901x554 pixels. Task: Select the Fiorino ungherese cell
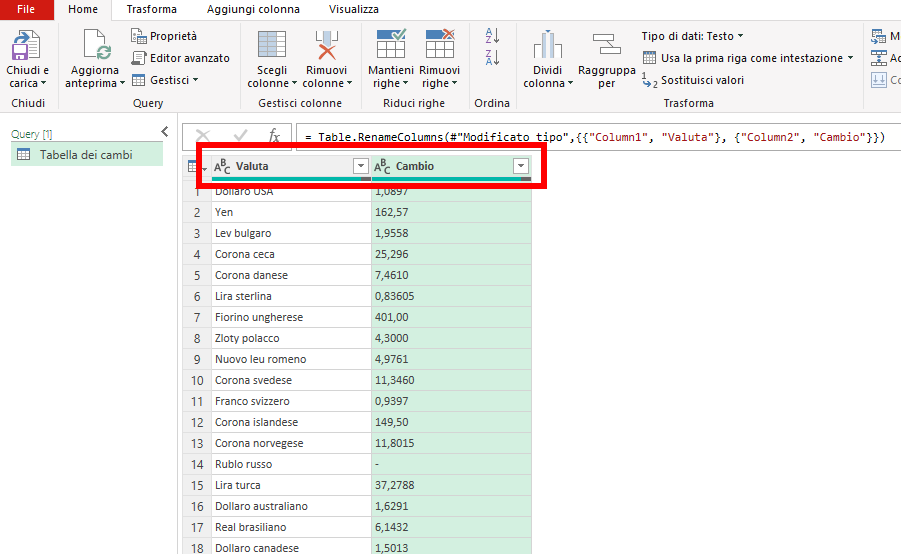(291, 317)
